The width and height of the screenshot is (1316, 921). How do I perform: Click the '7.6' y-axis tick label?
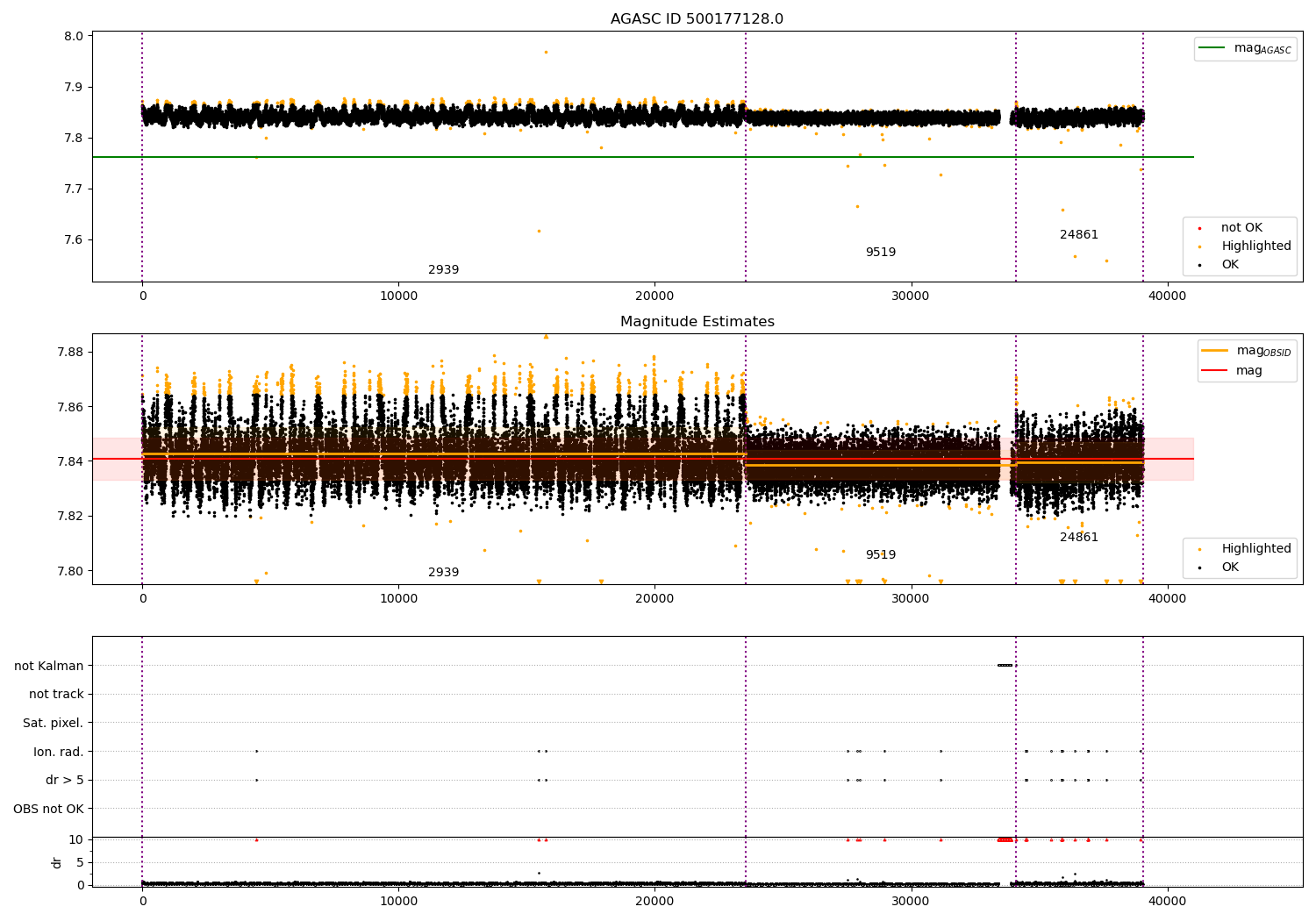tap(75, 240)
